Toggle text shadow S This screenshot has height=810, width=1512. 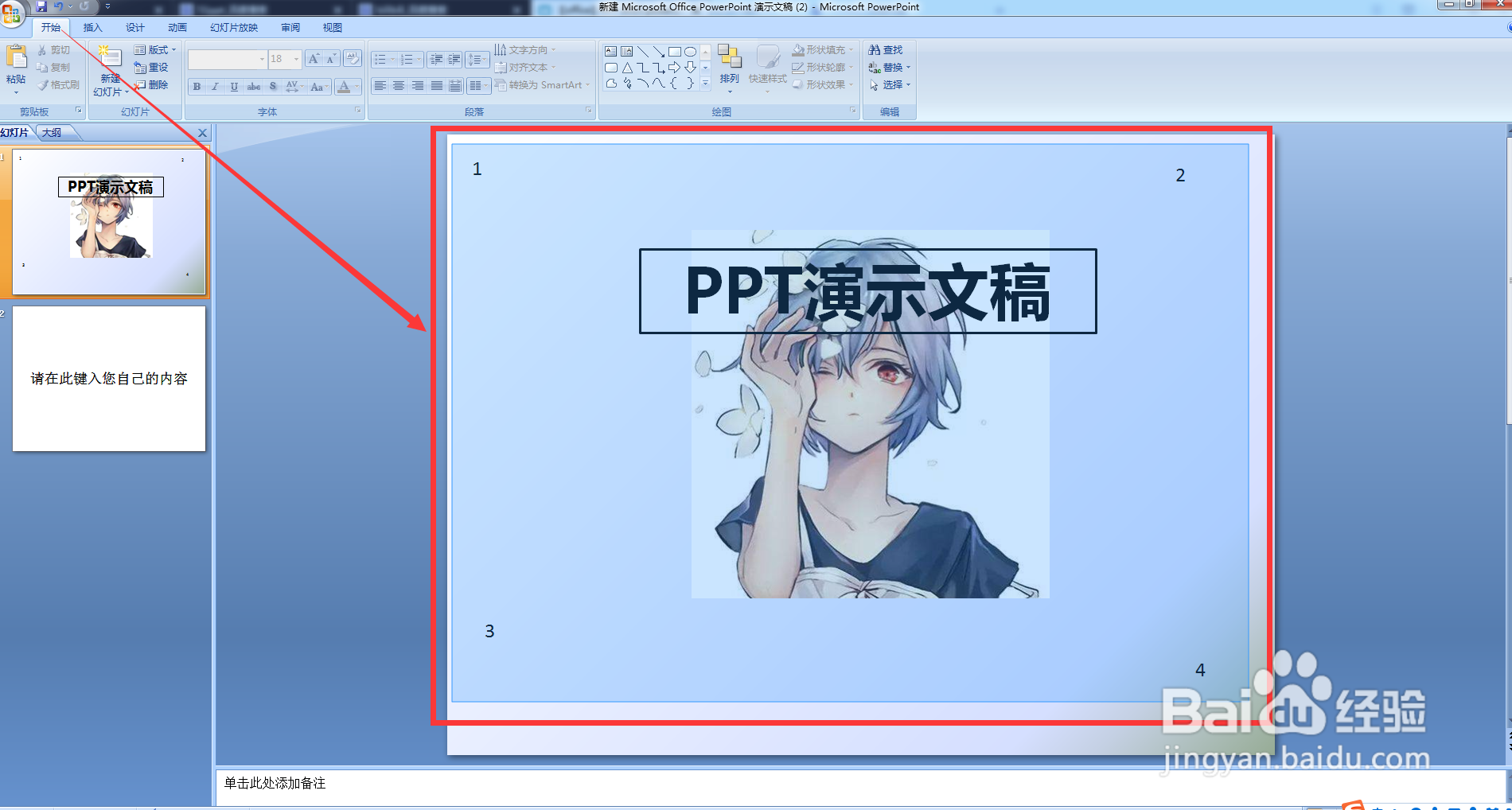click(x=273, y=86)
